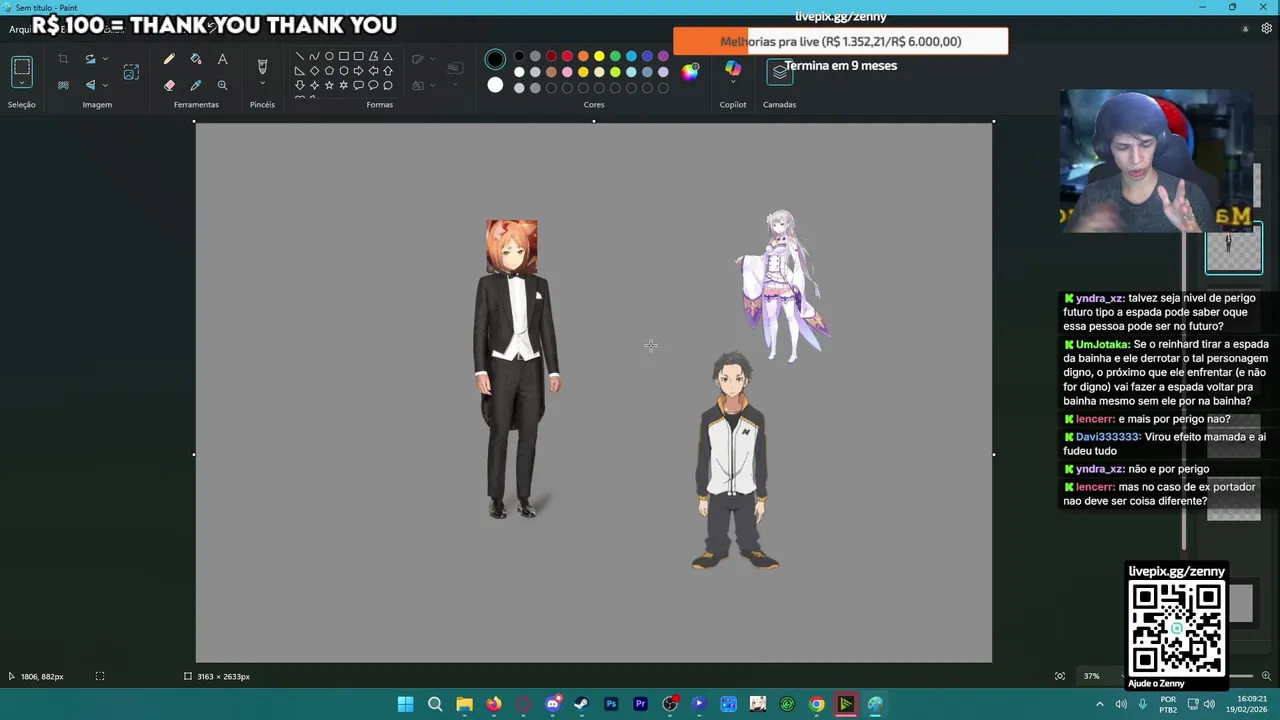
Task: Show hidden system tray icons
Action: coord(1100,704)
